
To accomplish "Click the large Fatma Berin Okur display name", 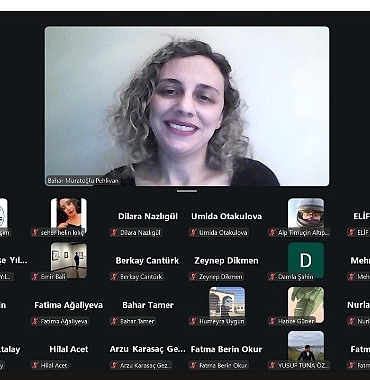I will click(226, 349).
